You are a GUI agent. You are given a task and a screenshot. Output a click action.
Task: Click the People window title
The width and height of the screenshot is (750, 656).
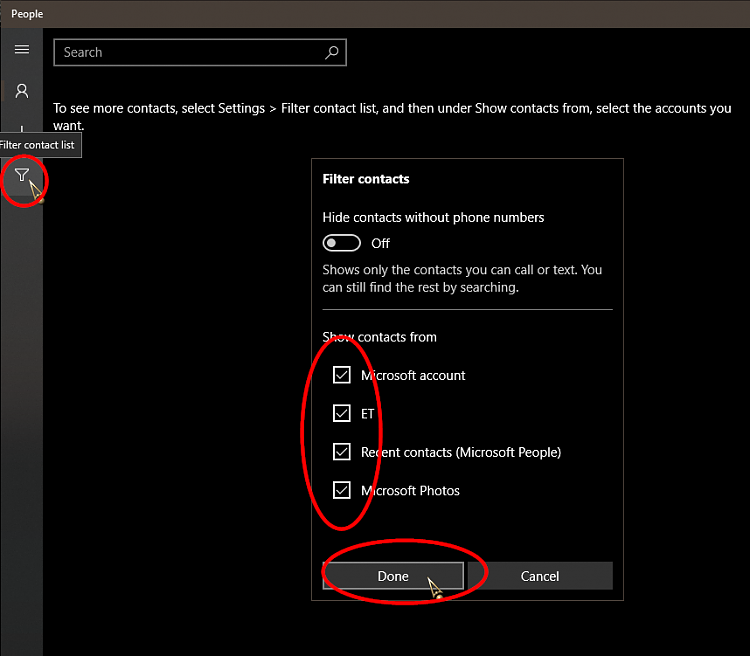(x=27, y=14)
